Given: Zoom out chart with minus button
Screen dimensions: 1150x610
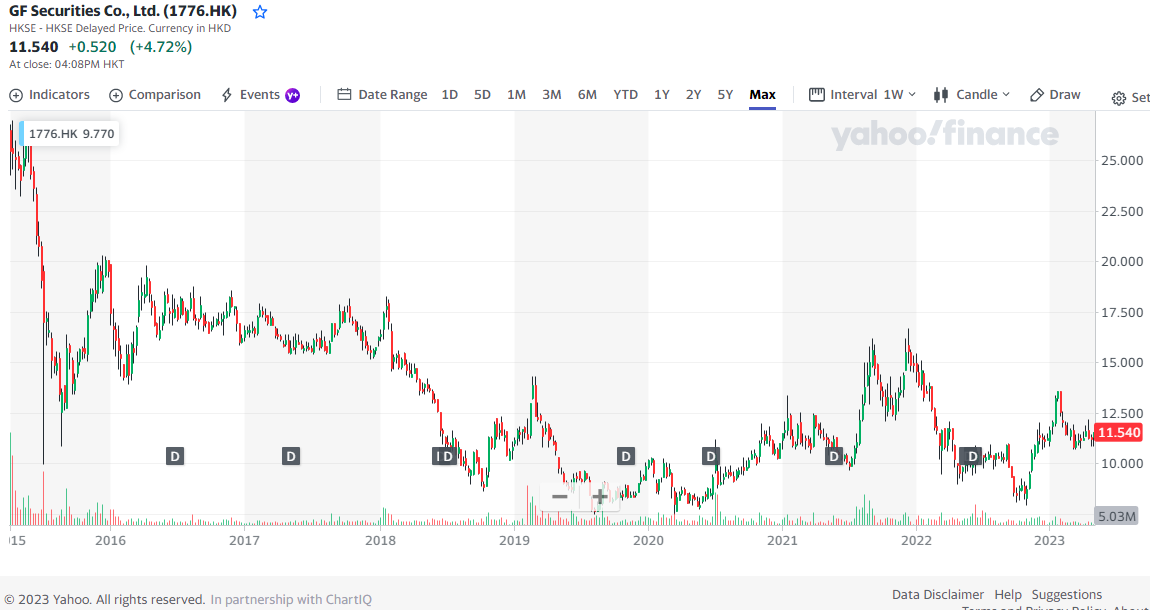Looking at the screenshot, I should (560, 497).
